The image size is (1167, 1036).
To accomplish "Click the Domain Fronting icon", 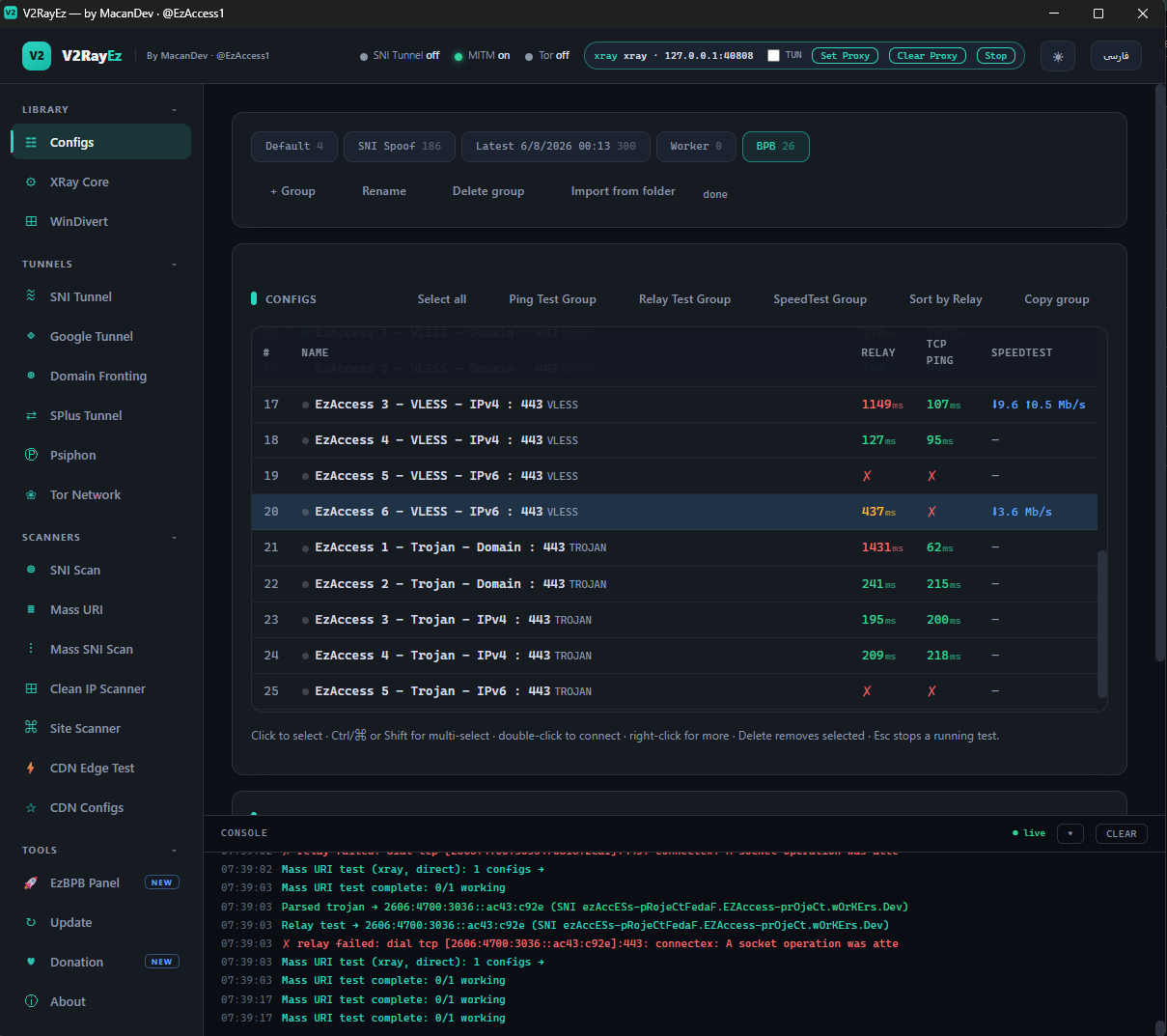I will point(31,376).
